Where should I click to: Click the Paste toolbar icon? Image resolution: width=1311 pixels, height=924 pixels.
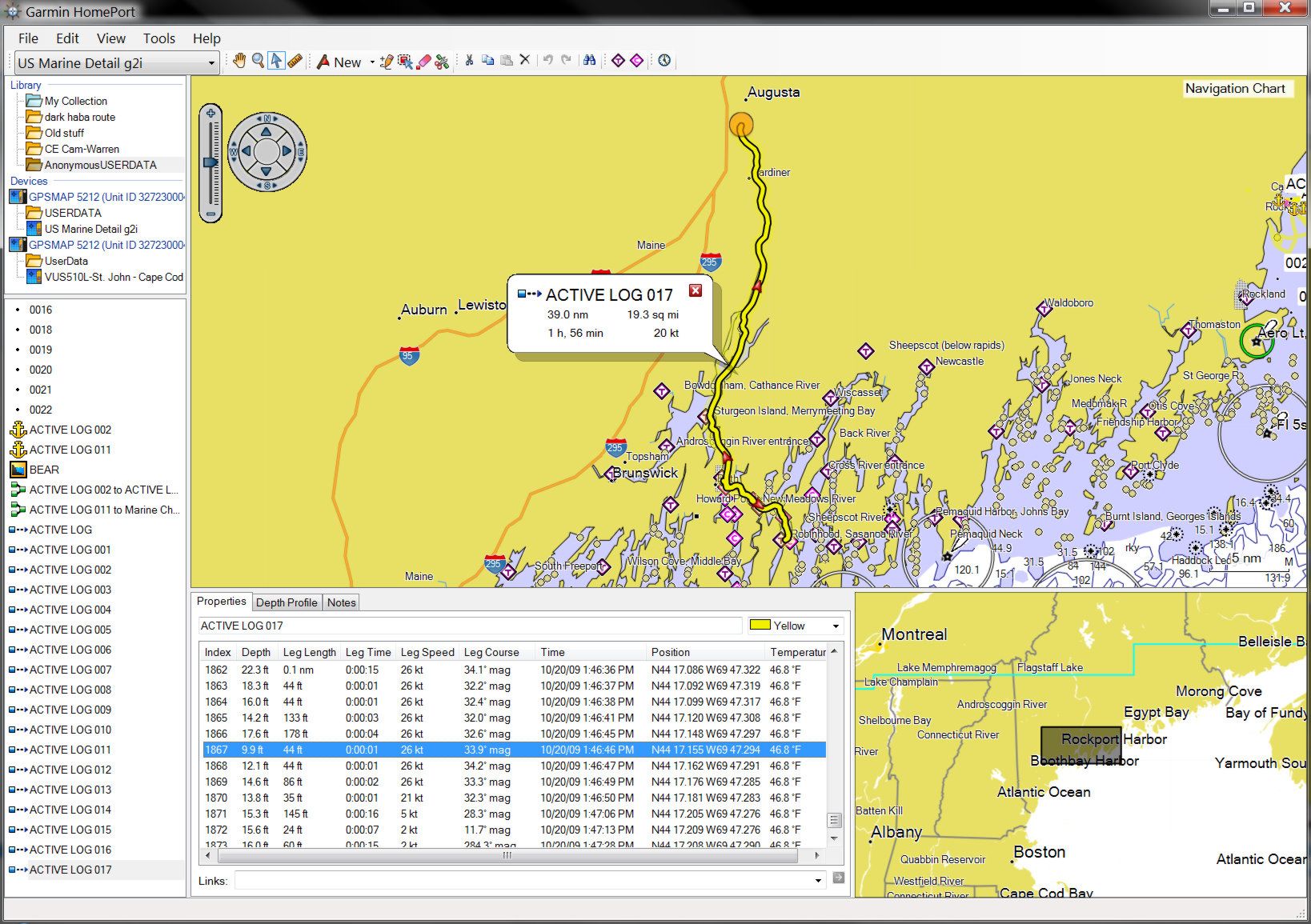(x=506, y=60)
